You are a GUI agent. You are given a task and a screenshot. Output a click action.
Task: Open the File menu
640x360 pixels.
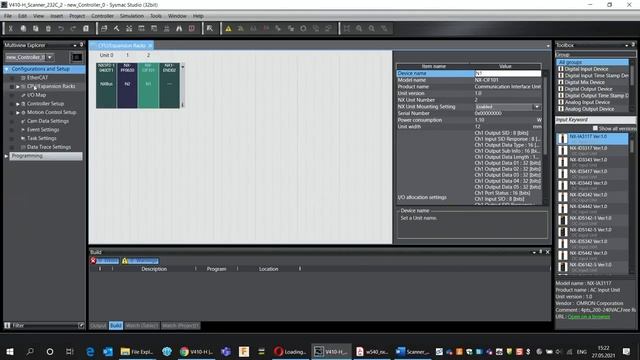[8, 16]
